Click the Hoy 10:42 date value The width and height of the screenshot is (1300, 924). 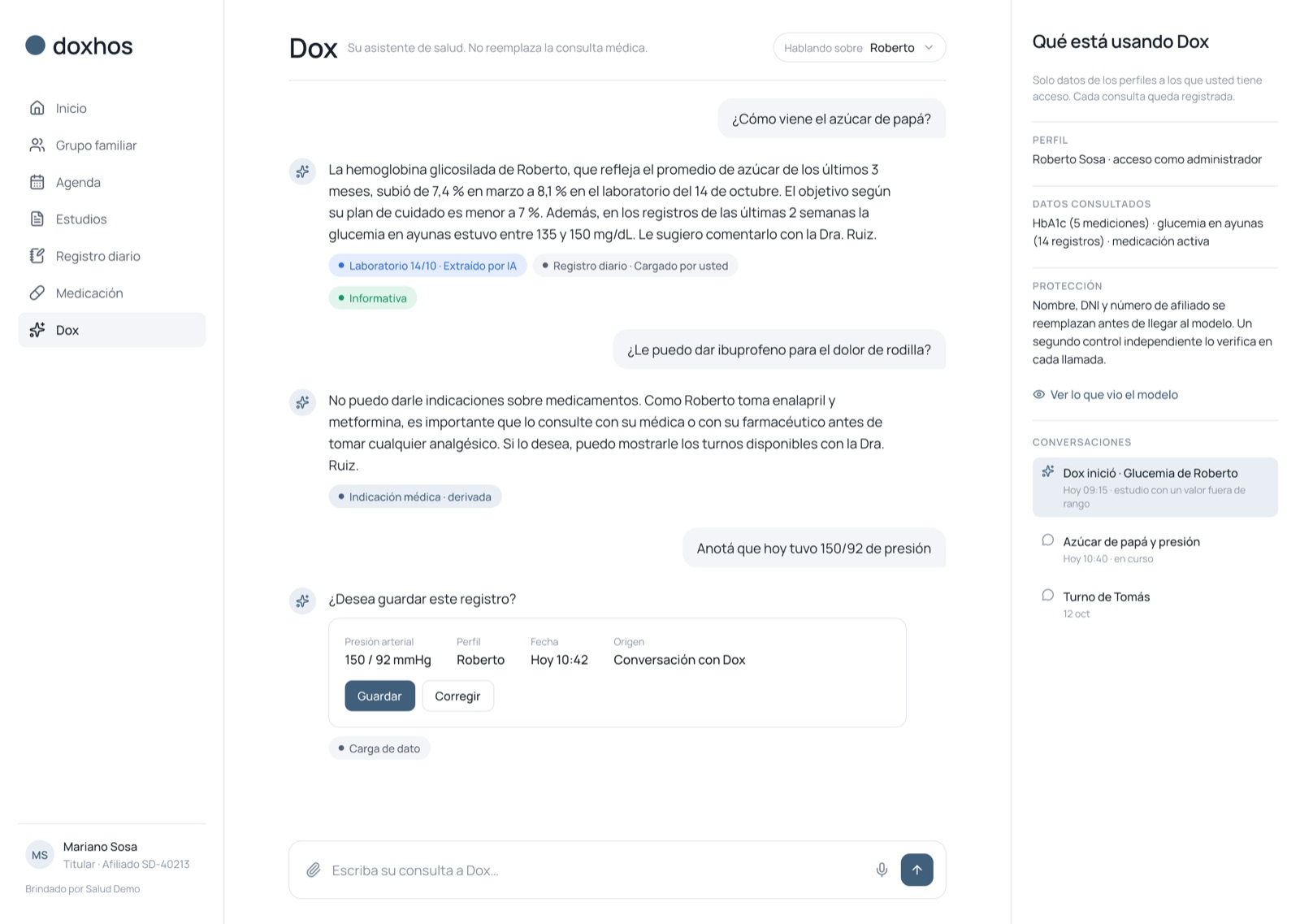(x=559, y=660)
